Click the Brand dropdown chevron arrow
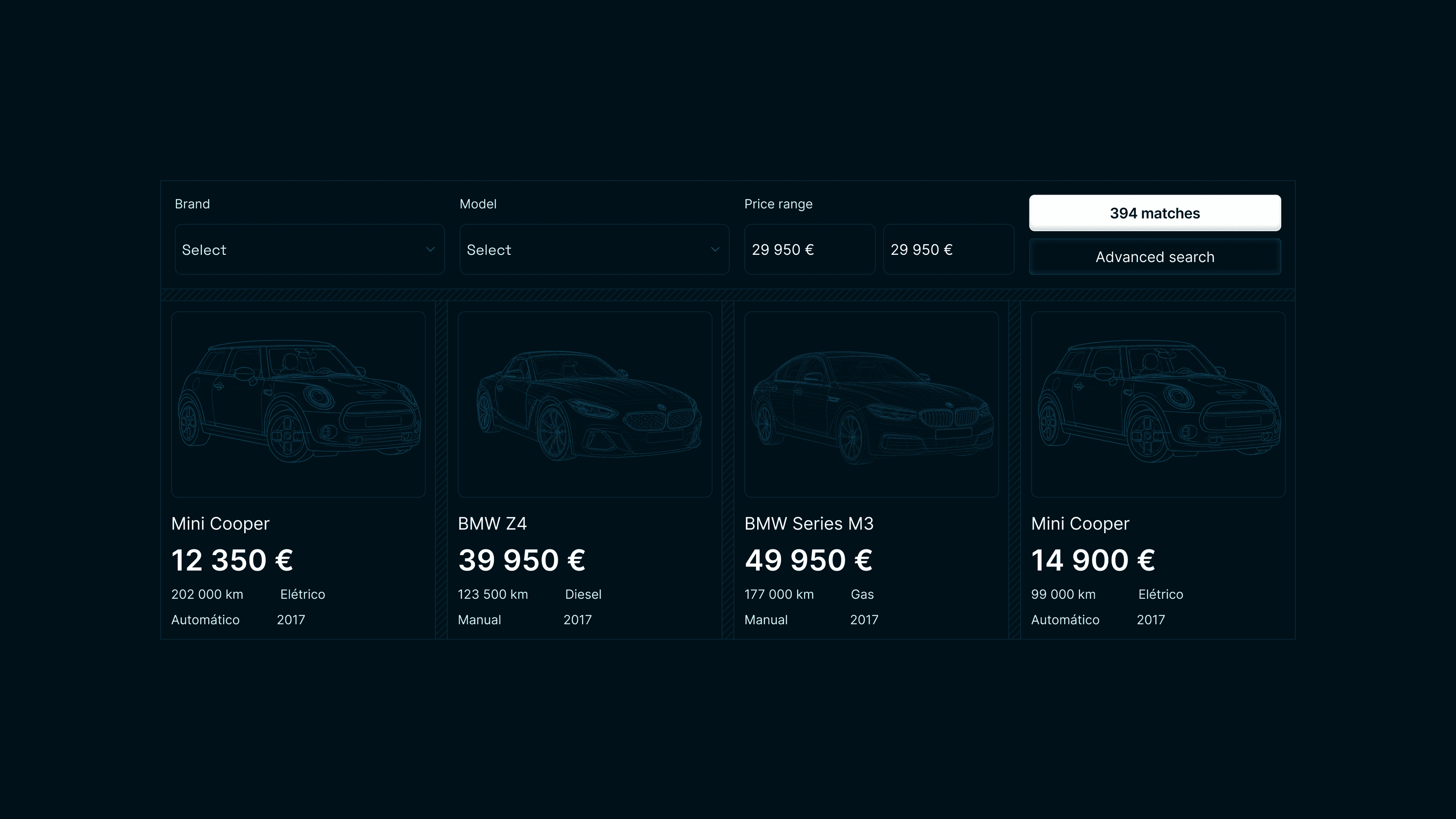 (430, 249)
